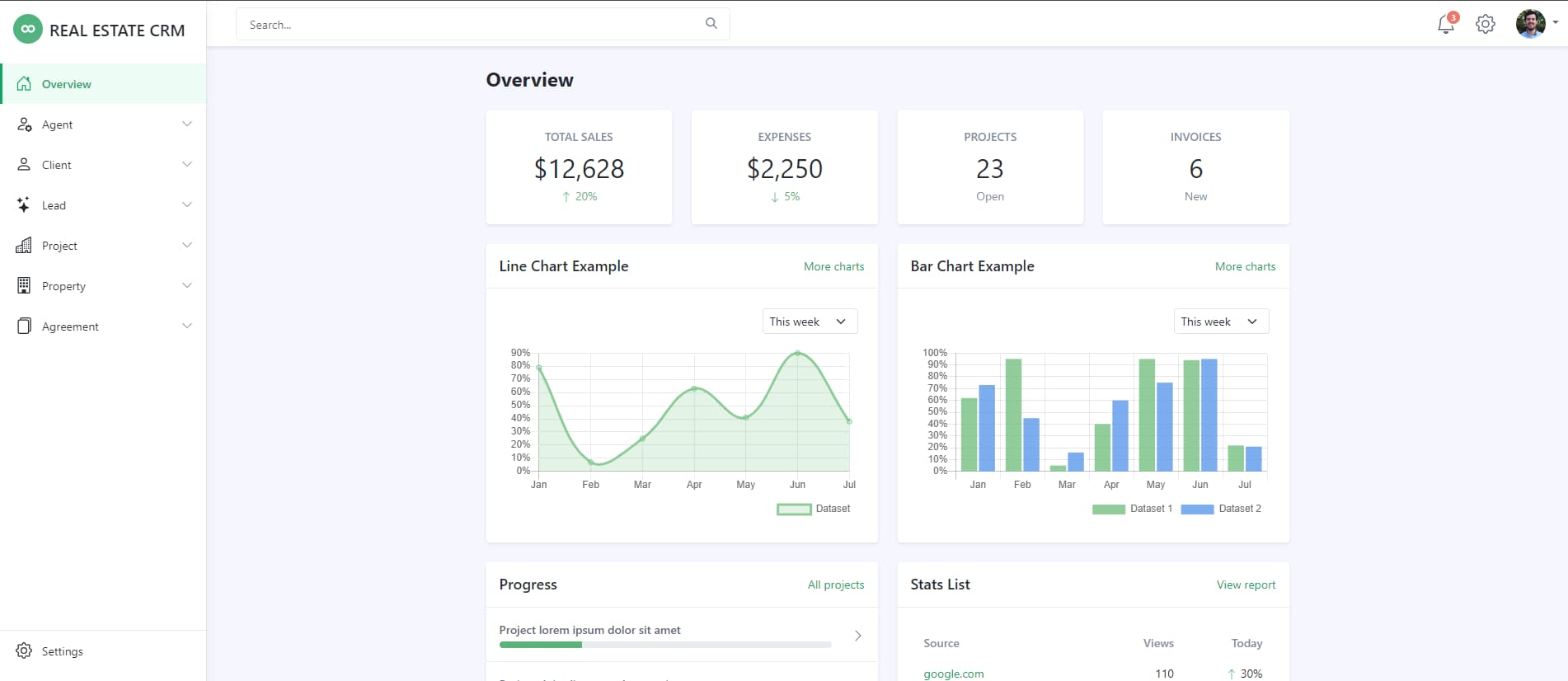Expand the Property menu chevron
Viewport: 1568px width, 681px height.
[x=187, y=285]
